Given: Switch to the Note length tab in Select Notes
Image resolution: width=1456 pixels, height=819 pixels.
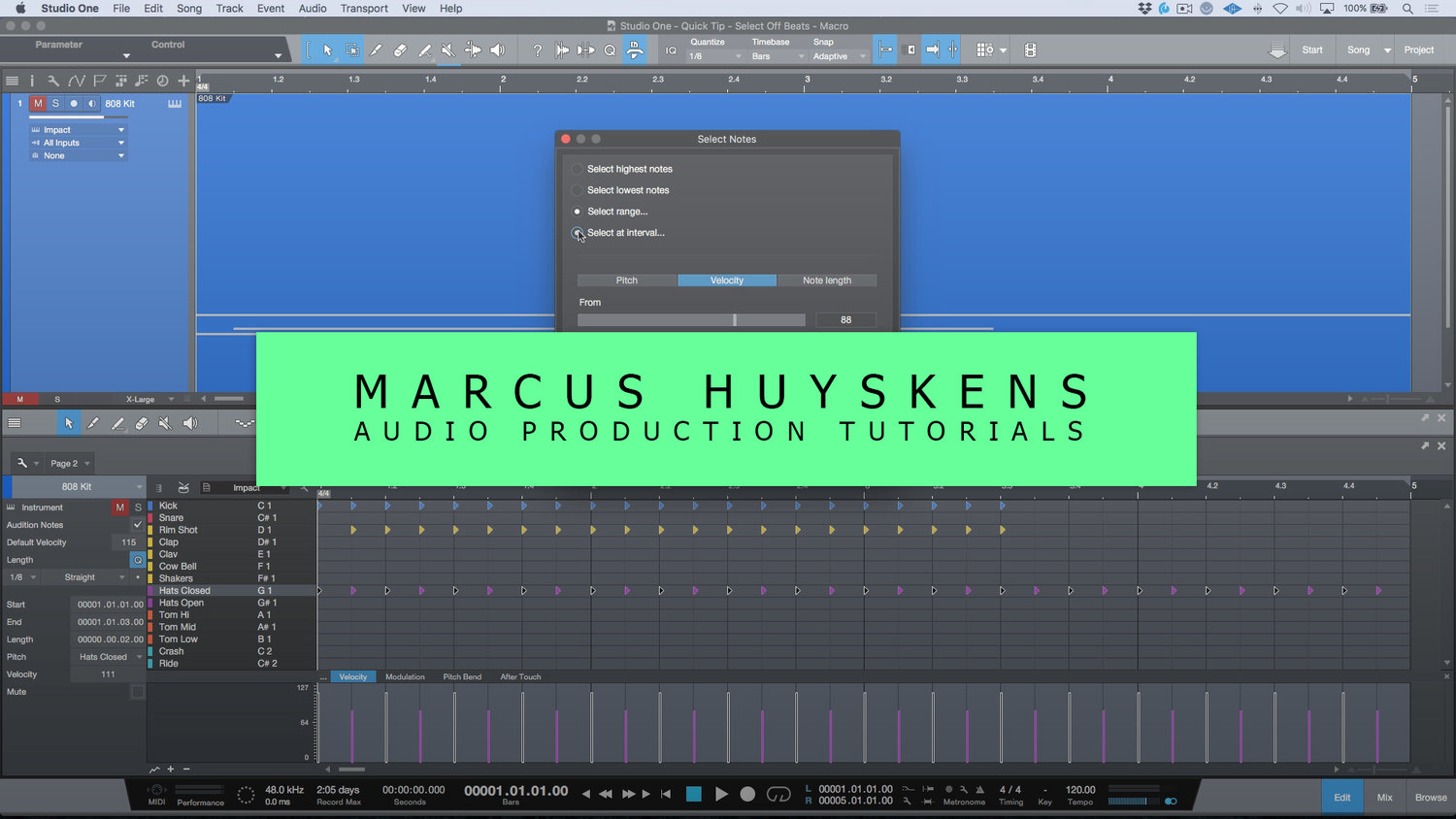Looking at the screenshot, I should [x=827, y=280].
